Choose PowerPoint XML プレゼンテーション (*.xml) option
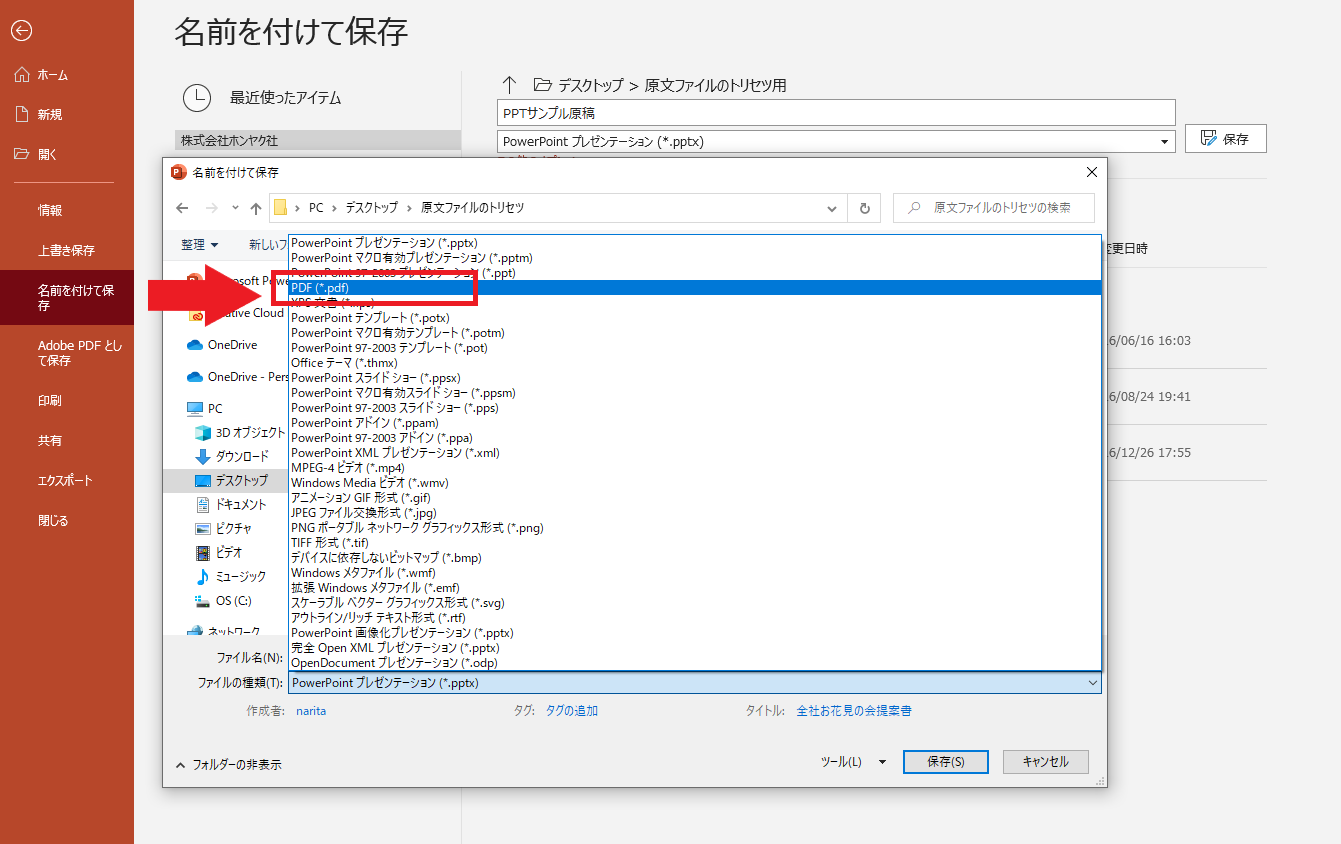The image size is (1341, 844). (x=695, y=453)
